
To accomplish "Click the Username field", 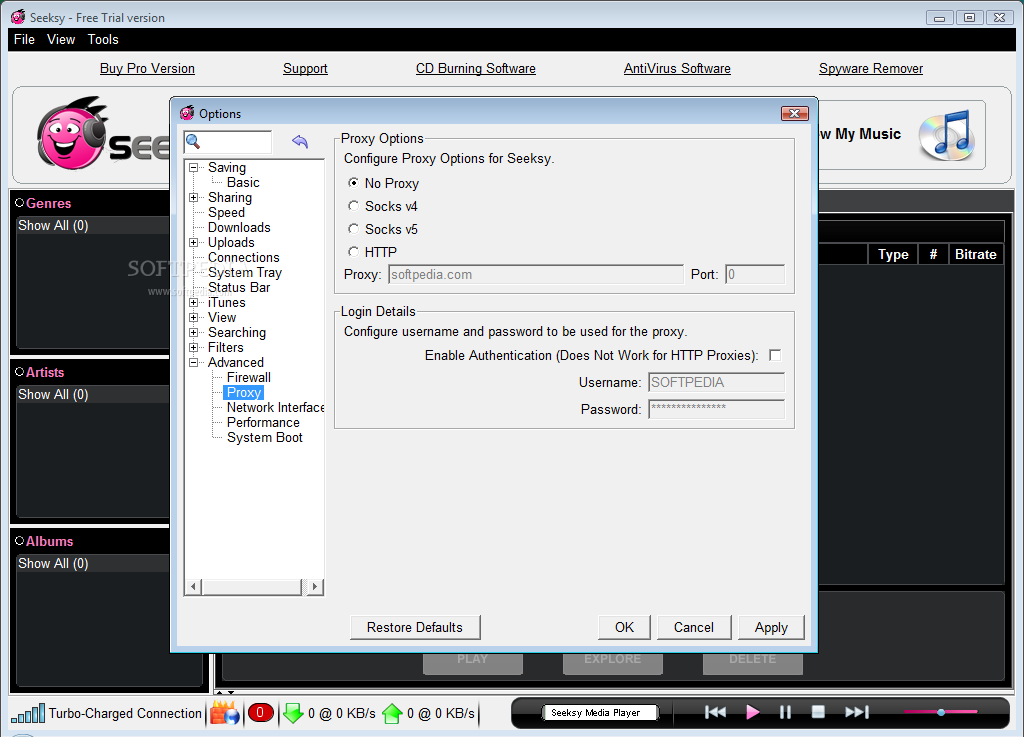I will point(716,382).
